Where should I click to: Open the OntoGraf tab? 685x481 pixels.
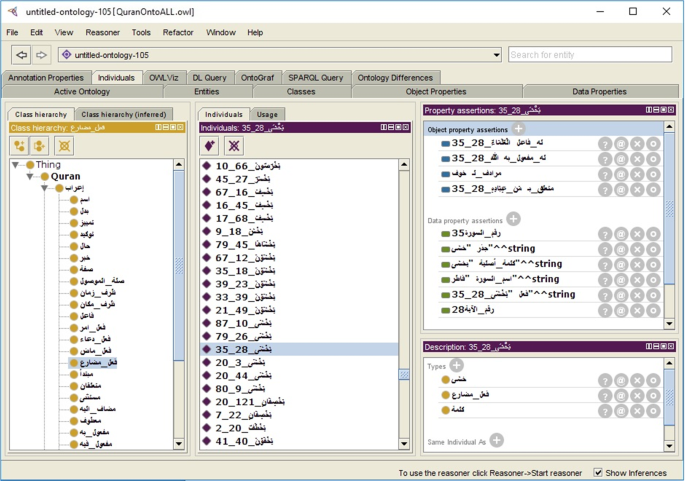[x=257, y=78]
